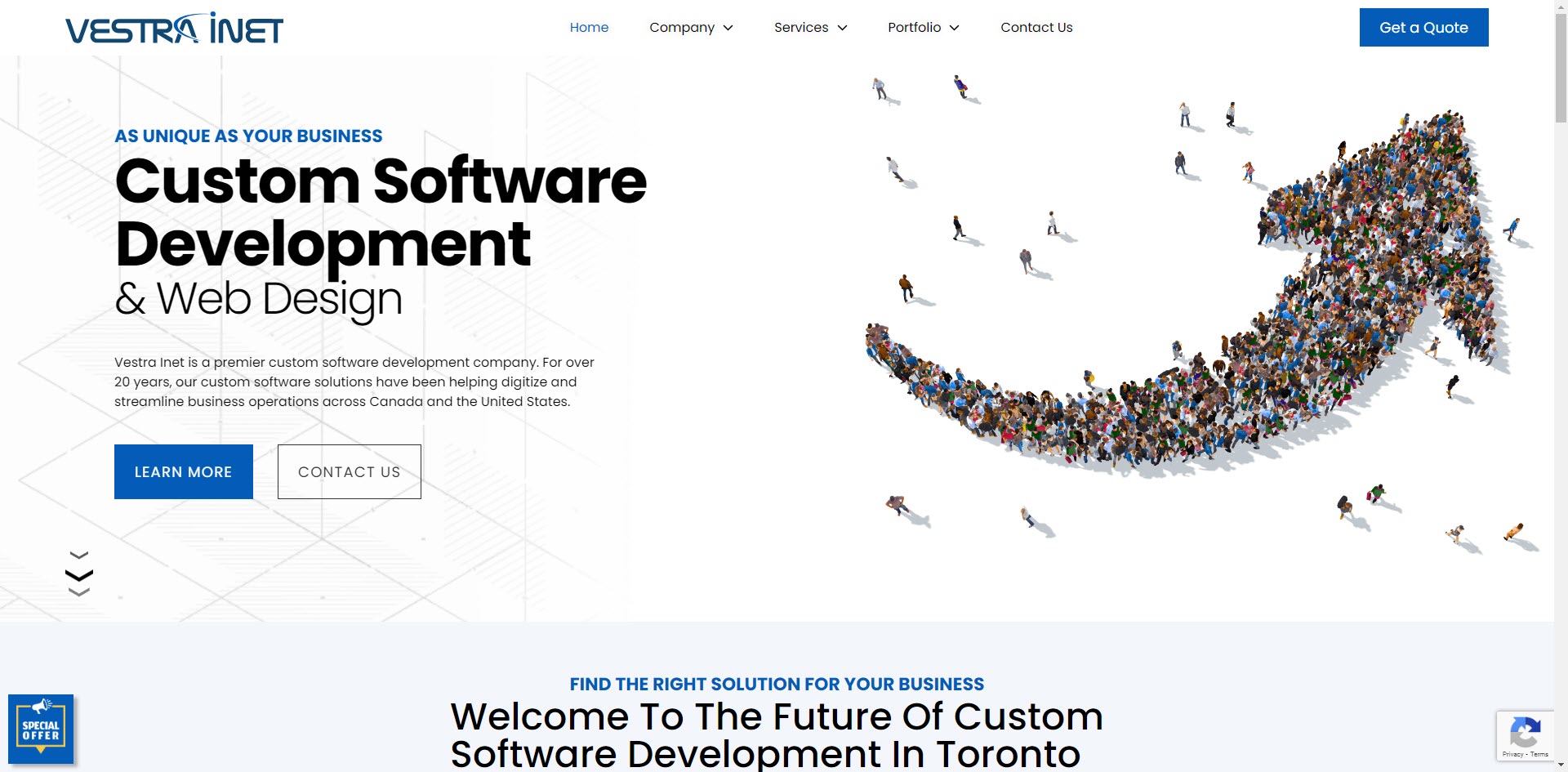Image resolution: width=1568 pixels, height=772 pixels.
Task: Expand the Services dropdown arrow
Action: 843,28
